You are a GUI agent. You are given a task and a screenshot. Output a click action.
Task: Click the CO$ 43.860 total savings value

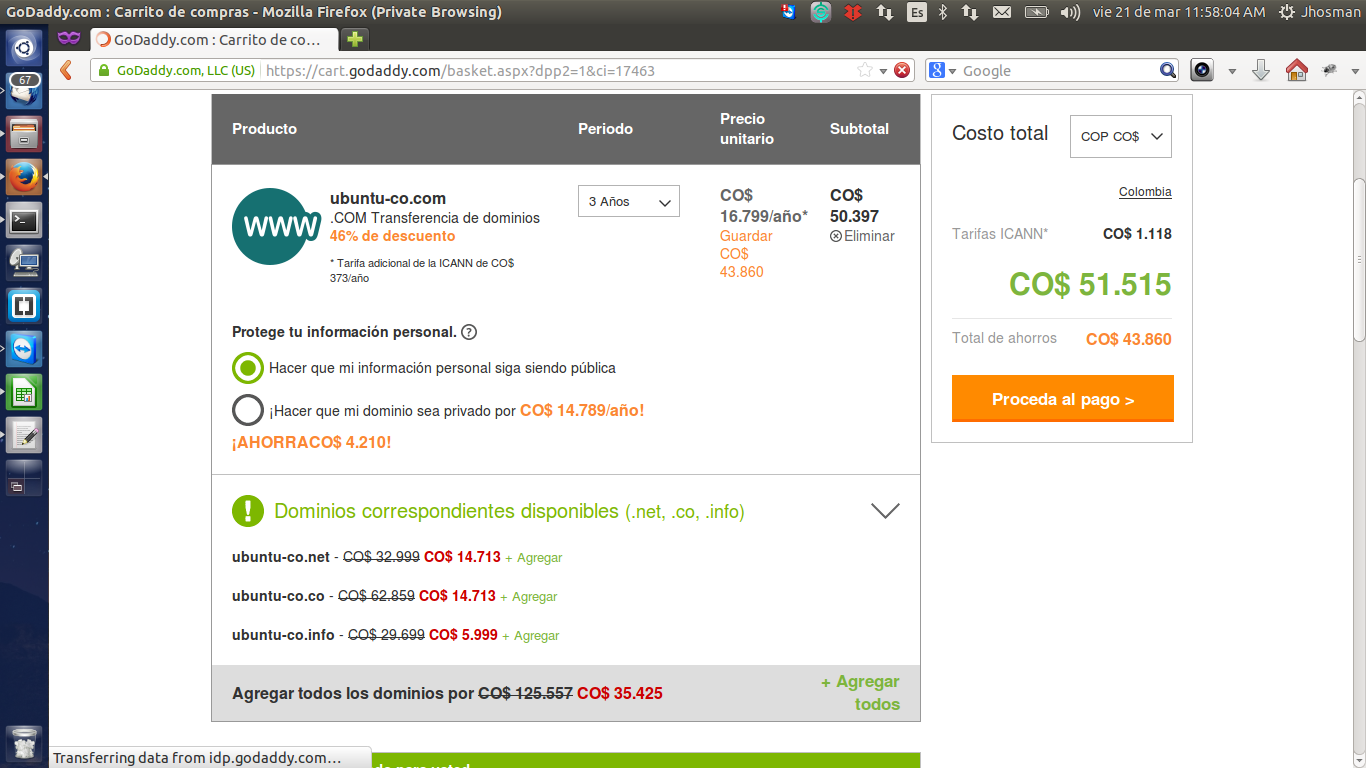pos(1129,339)
